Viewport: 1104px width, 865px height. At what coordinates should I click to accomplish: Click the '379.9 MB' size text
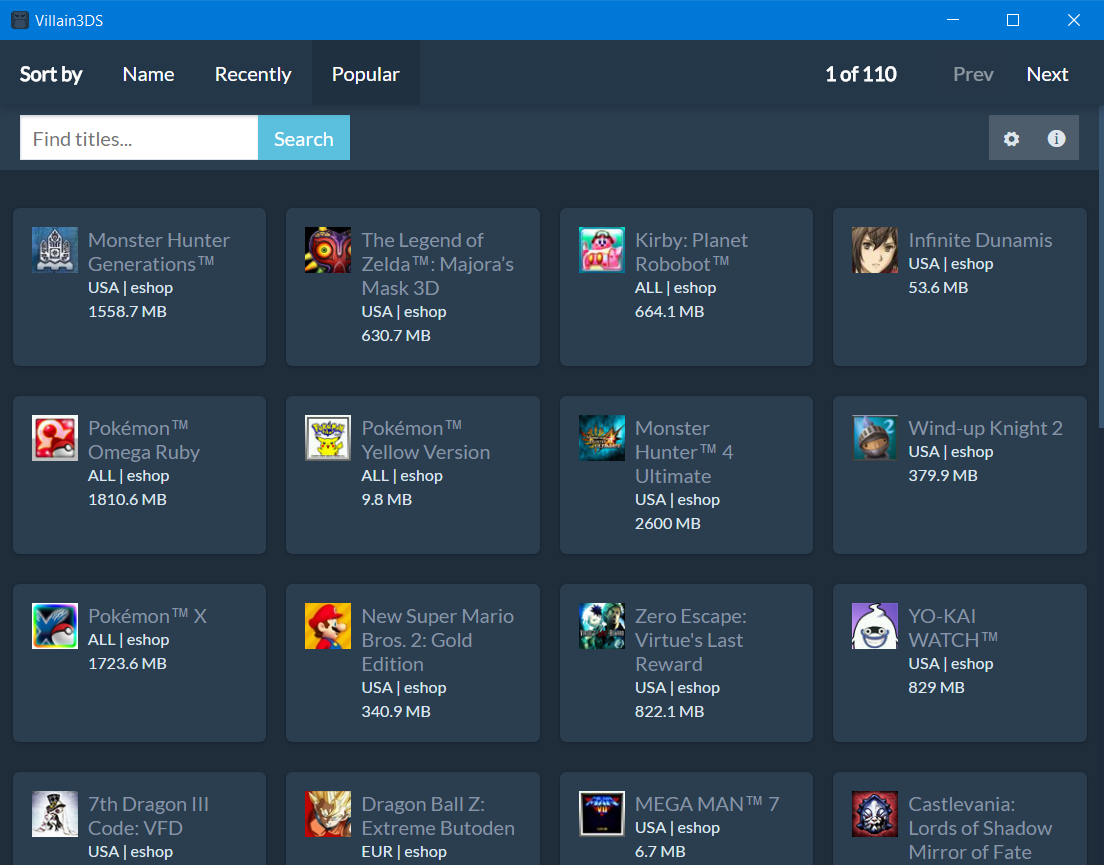point(943,475)
